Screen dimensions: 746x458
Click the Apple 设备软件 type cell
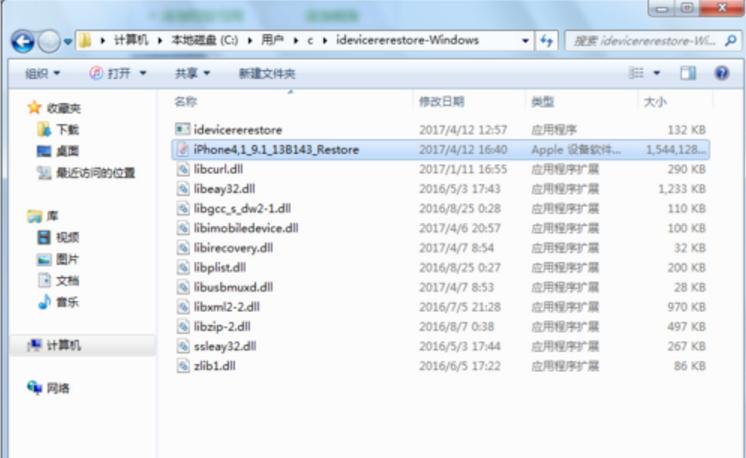[x=576, y=150]
